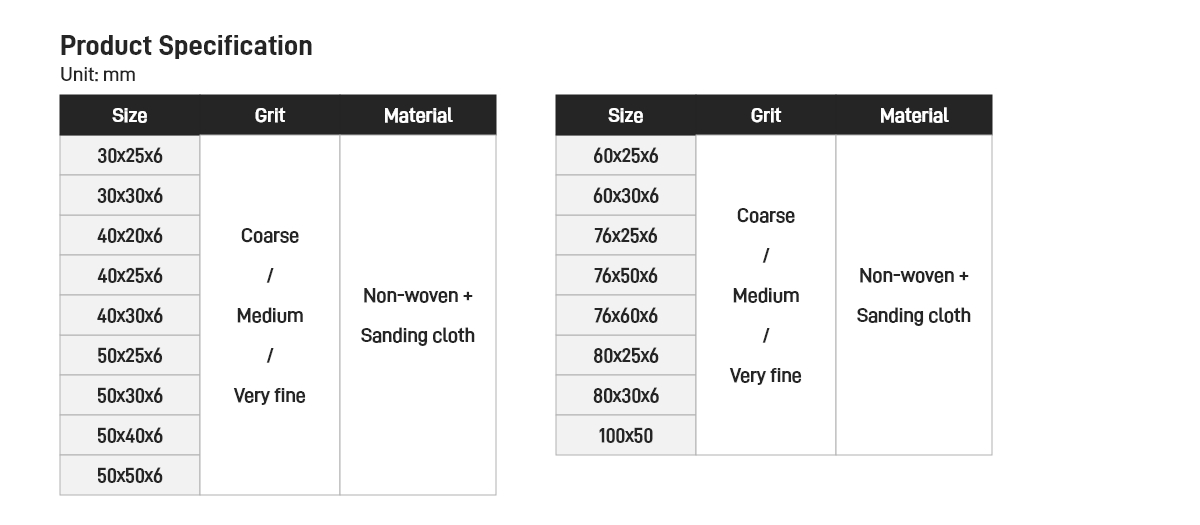Click the Product Specification heading

(186, 46)
